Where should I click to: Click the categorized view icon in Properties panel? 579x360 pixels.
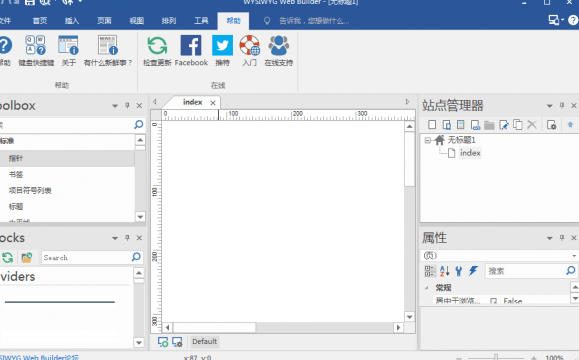[x=429, y=271]
